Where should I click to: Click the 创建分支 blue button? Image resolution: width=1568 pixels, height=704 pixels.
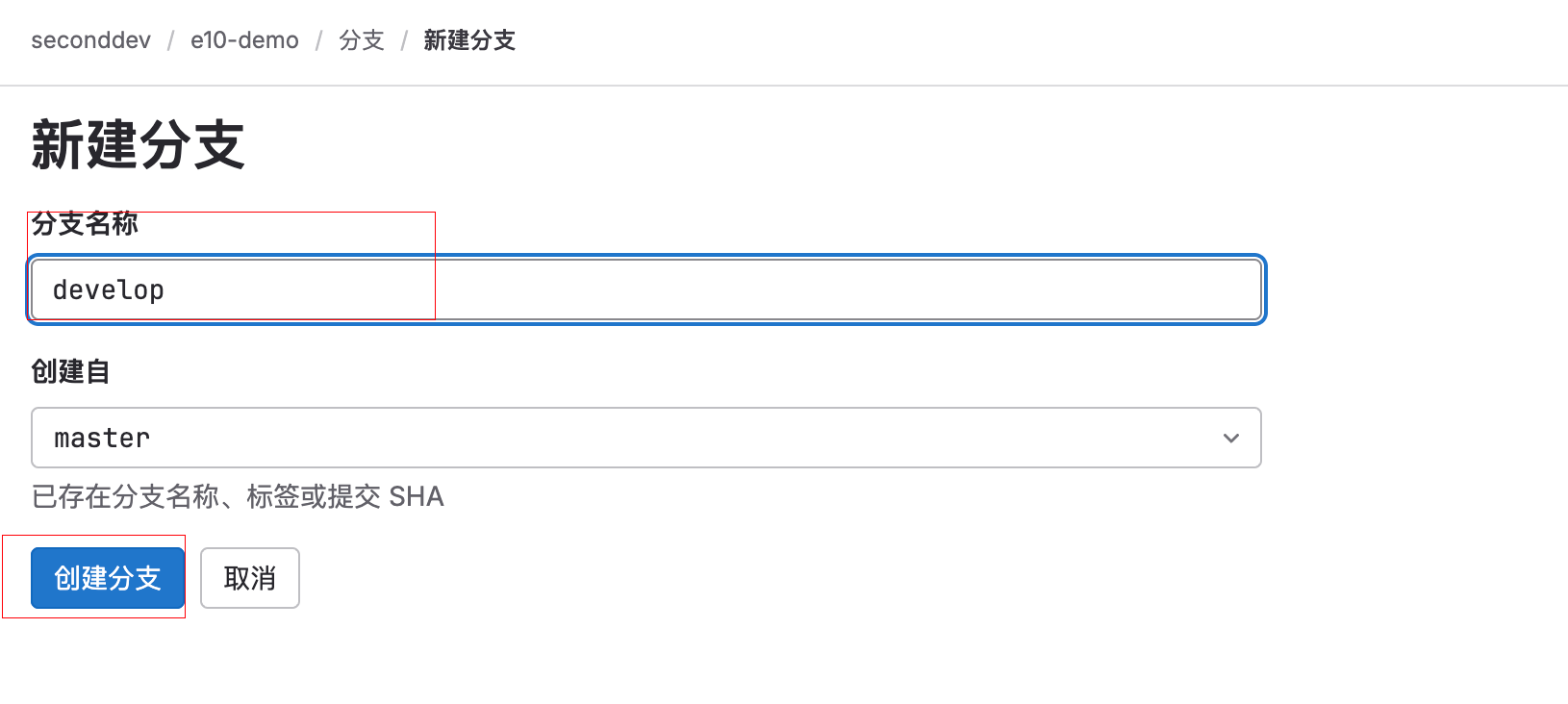coord(106,577)
